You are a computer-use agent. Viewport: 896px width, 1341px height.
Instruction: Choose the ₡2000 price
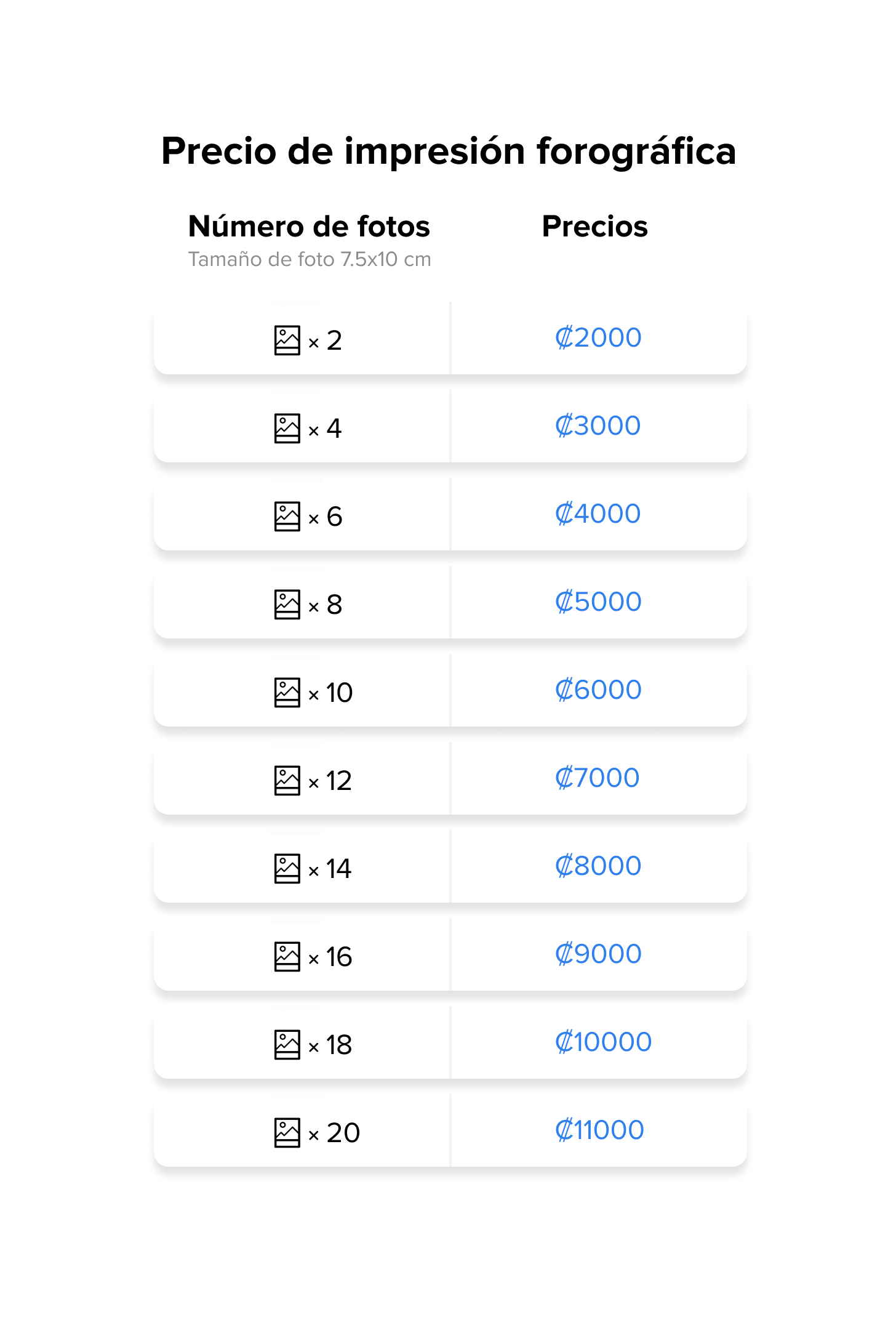point(598,338)
